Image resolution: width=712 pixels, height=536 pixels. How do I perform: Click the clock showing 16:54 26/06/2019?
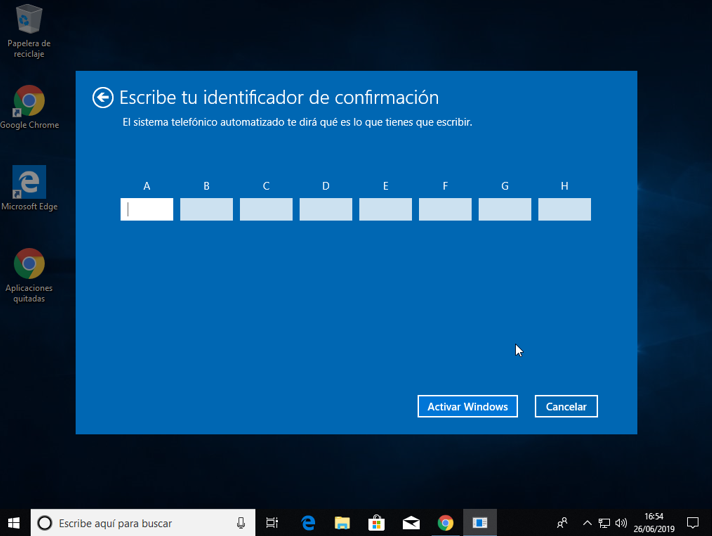tap(654, 523)
